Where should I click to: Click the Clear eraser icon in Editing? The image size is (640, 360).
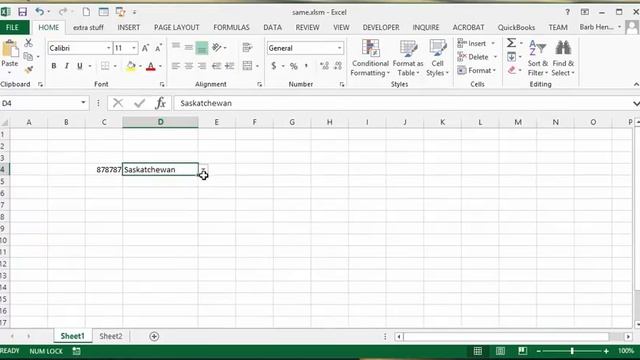(x=512, y=70)
